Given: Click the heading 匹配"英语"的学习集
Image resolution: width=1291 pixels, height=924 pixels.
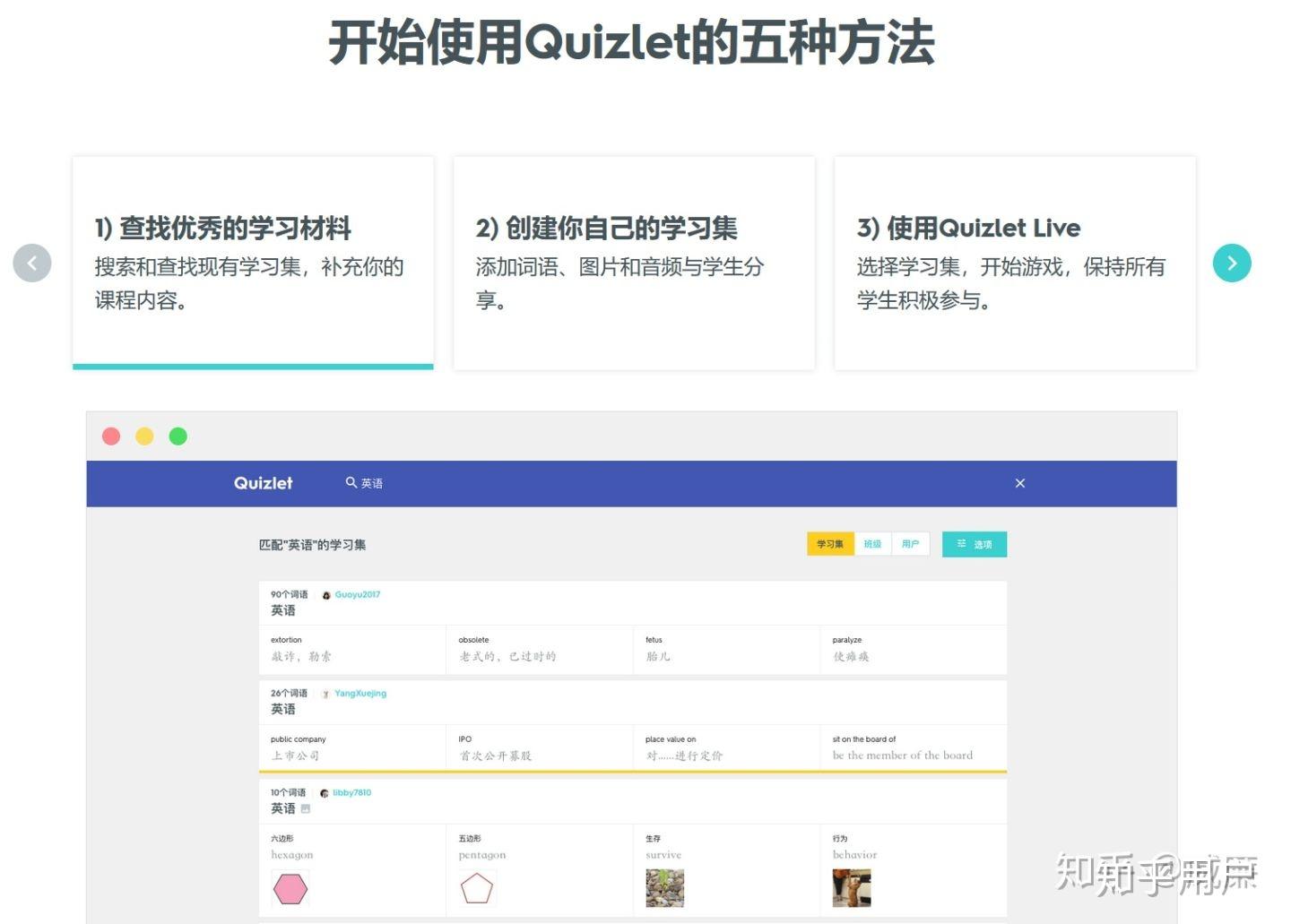Looking at the screenshot, I should [x=312, y=545].
